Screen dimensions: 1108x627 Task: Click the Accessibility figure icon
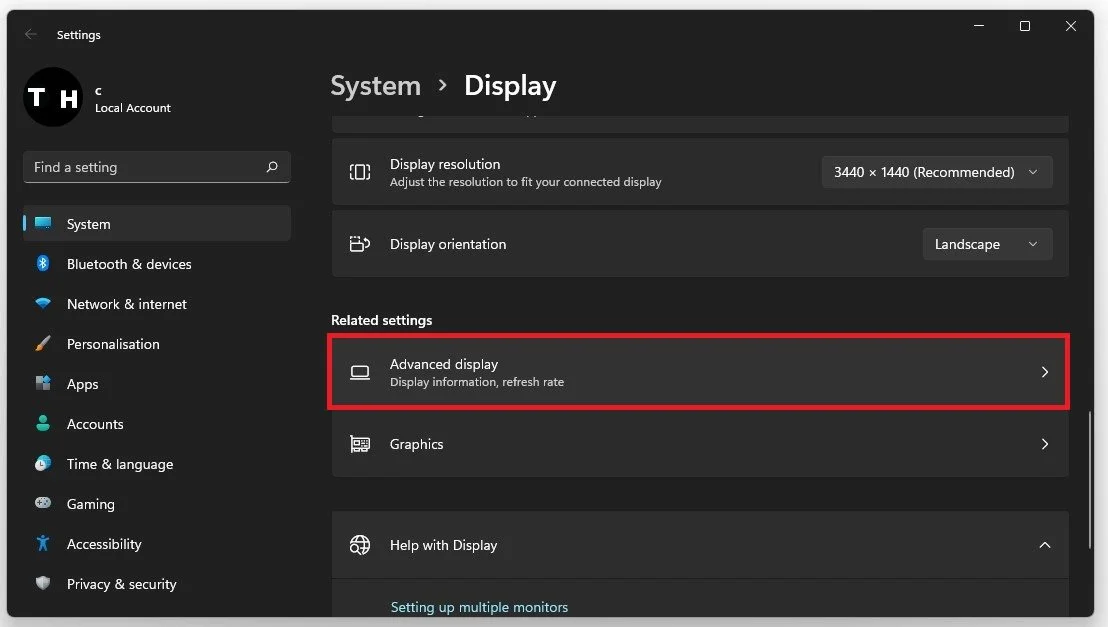pyautogui.click(x=43, y=544)
